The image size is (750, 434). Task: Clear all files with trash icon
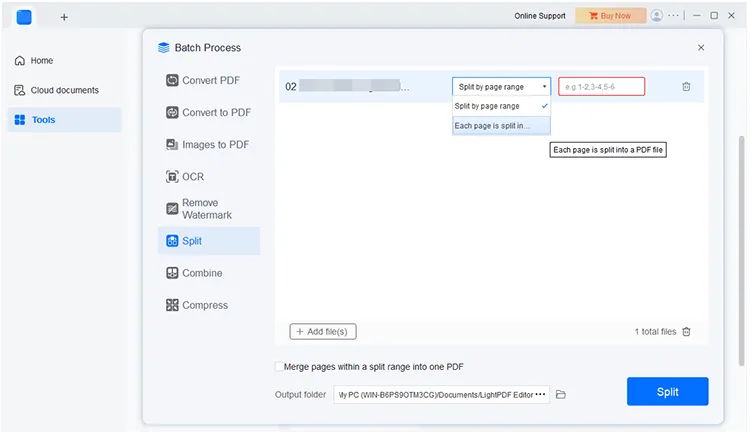coord(686,332)
